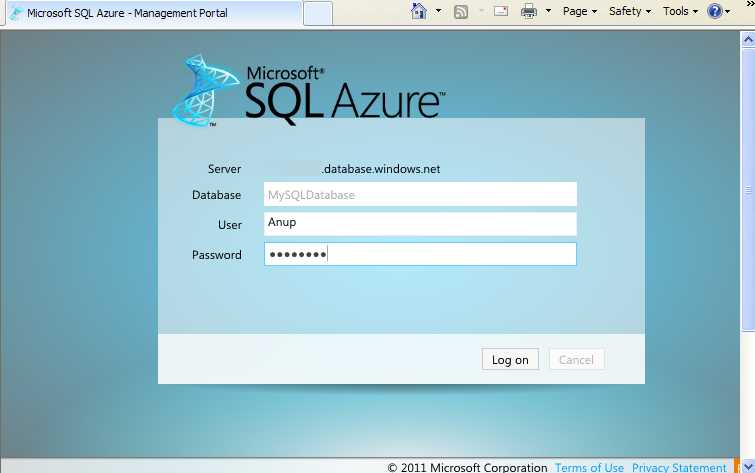Open the Print options dropdown arrow
Image resolution: width=755 pixels, height=473 pixels.
tap(547, 11)
